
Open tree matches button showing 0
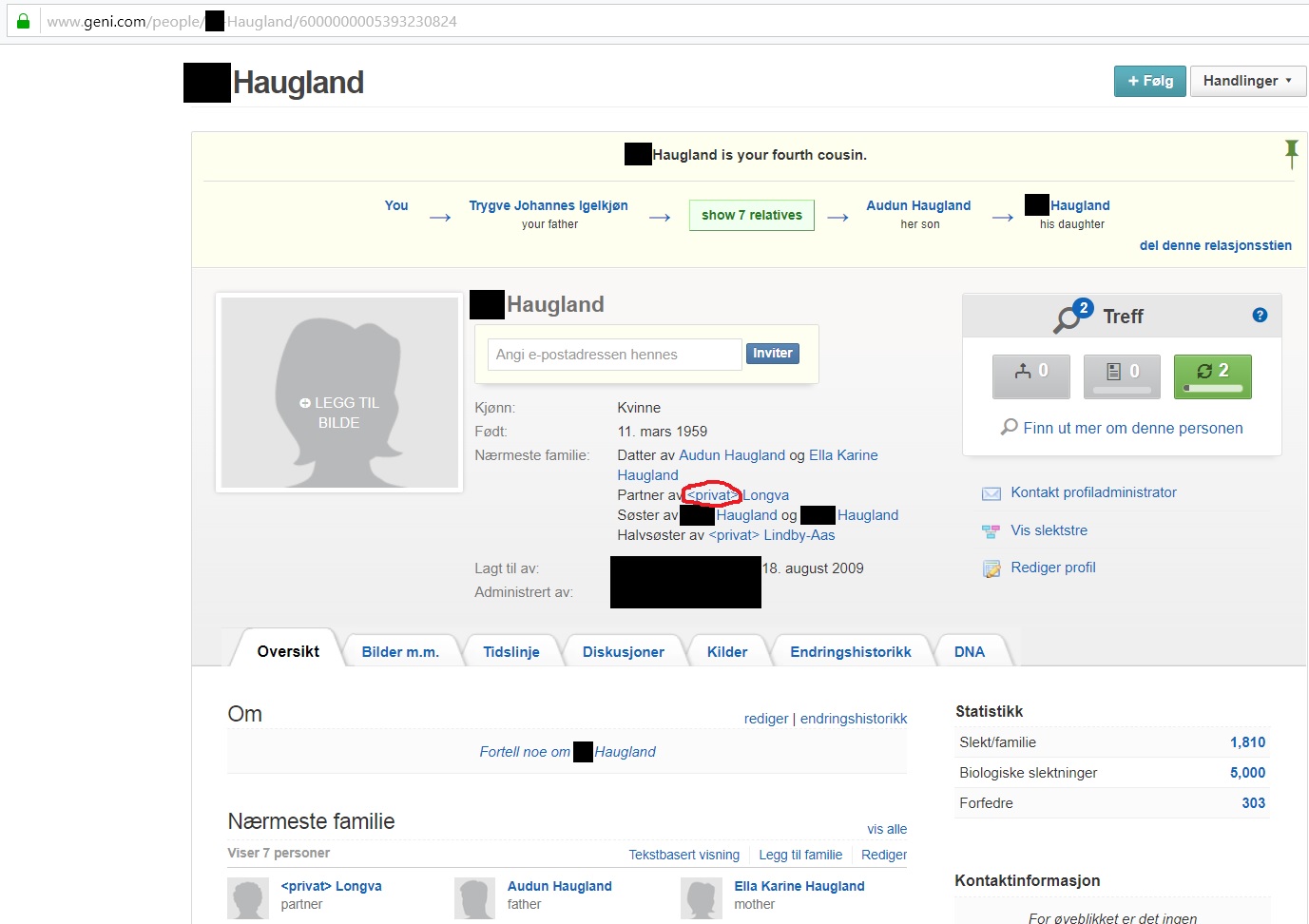pos(1030,376)
